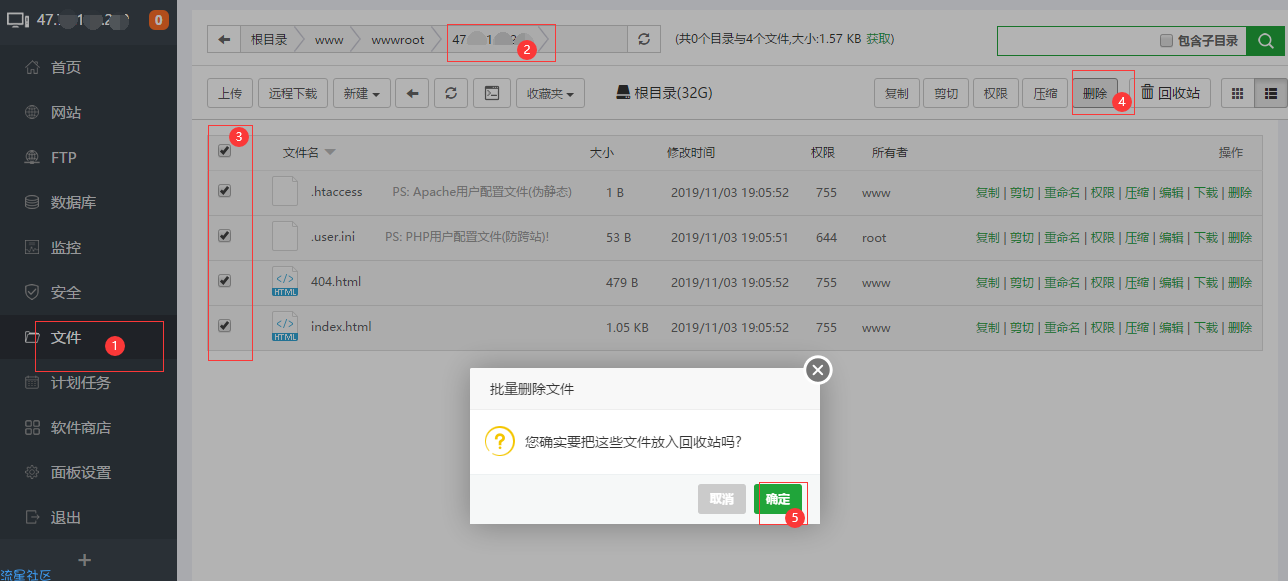This screenshot has width=1288, height=581.
Task: Click the 面板设置 gear icon
Action: 32,473
